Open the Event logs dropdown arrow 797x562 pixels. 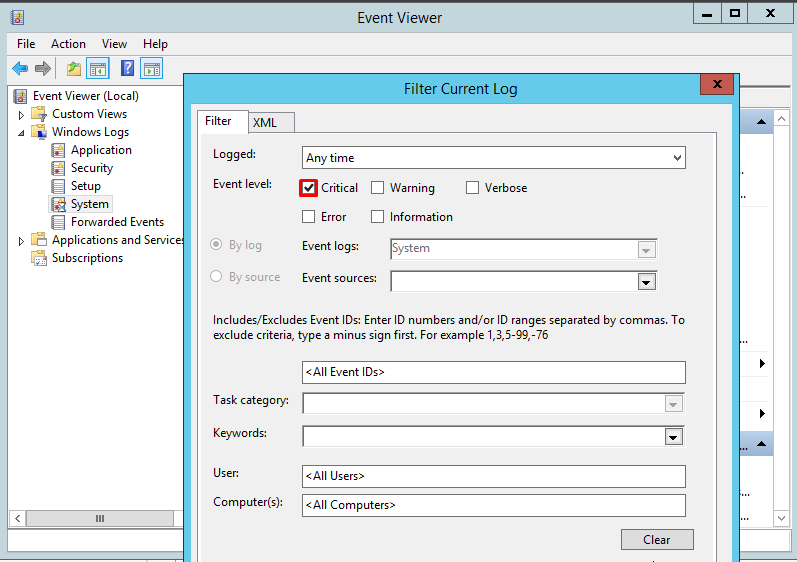[647, 249]
